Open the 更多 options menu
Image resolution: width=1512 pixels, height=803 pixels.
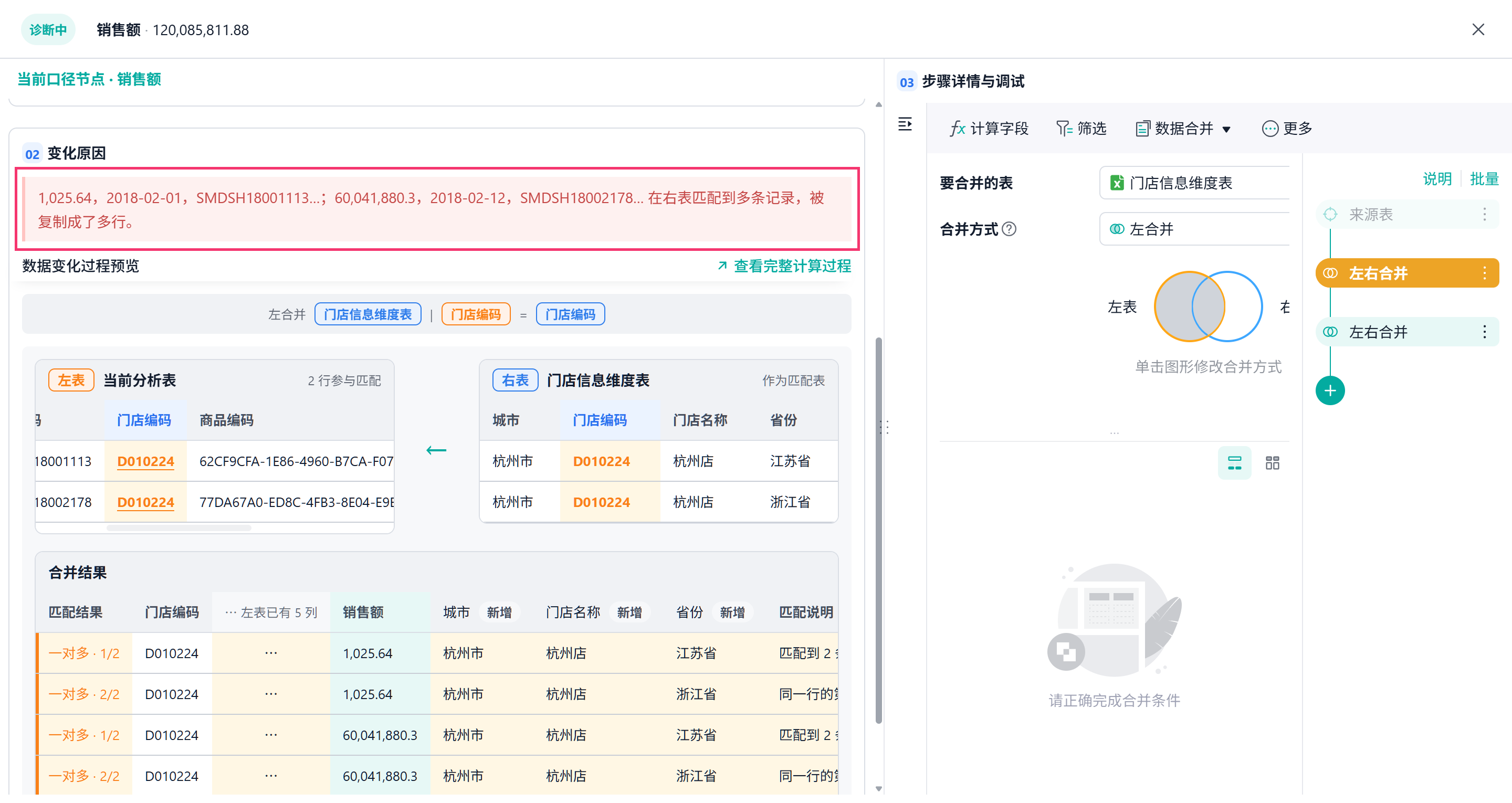(x=1287, y=128)
